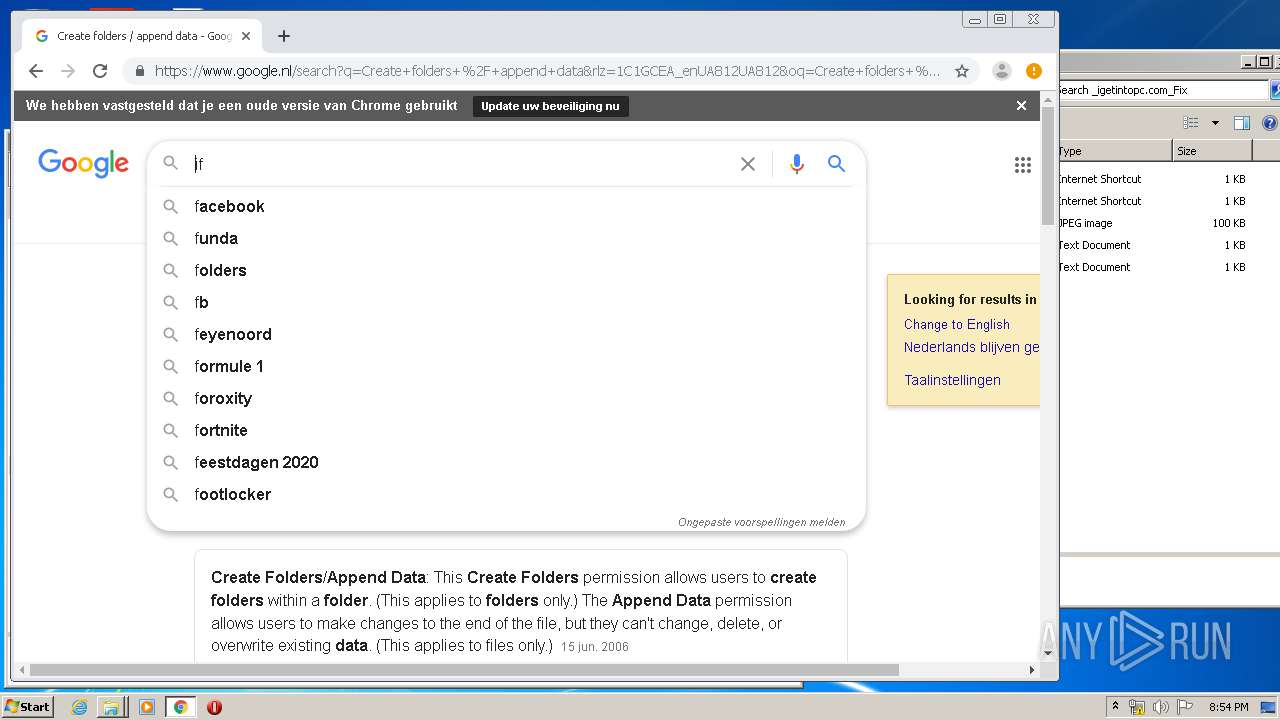Open Chrome profile avatar
This screenshot has height=720, width=1280.
point(1001,71)
